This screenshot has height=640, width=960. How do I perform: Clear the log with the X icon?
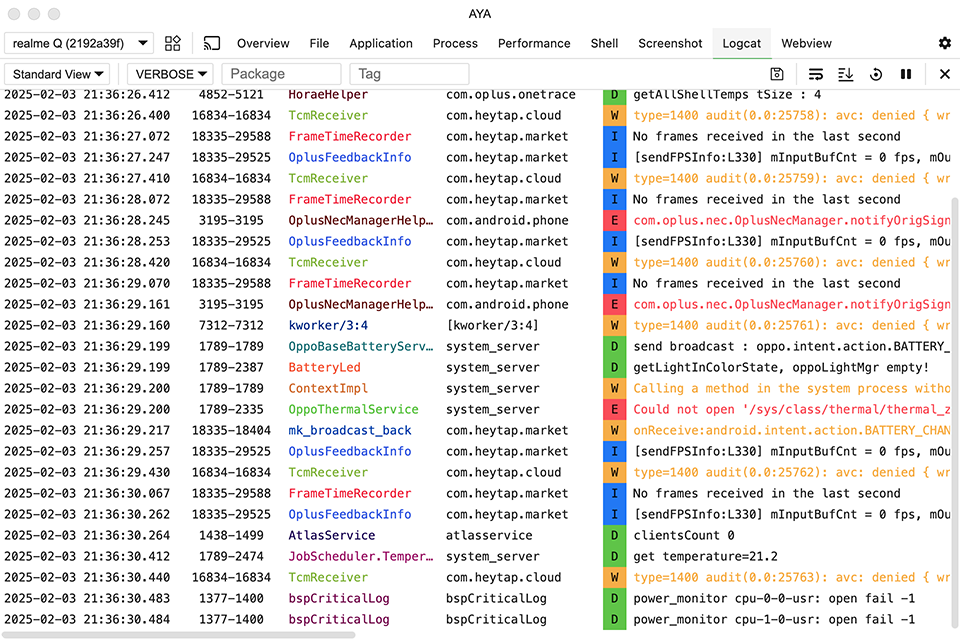click(945, 74)
